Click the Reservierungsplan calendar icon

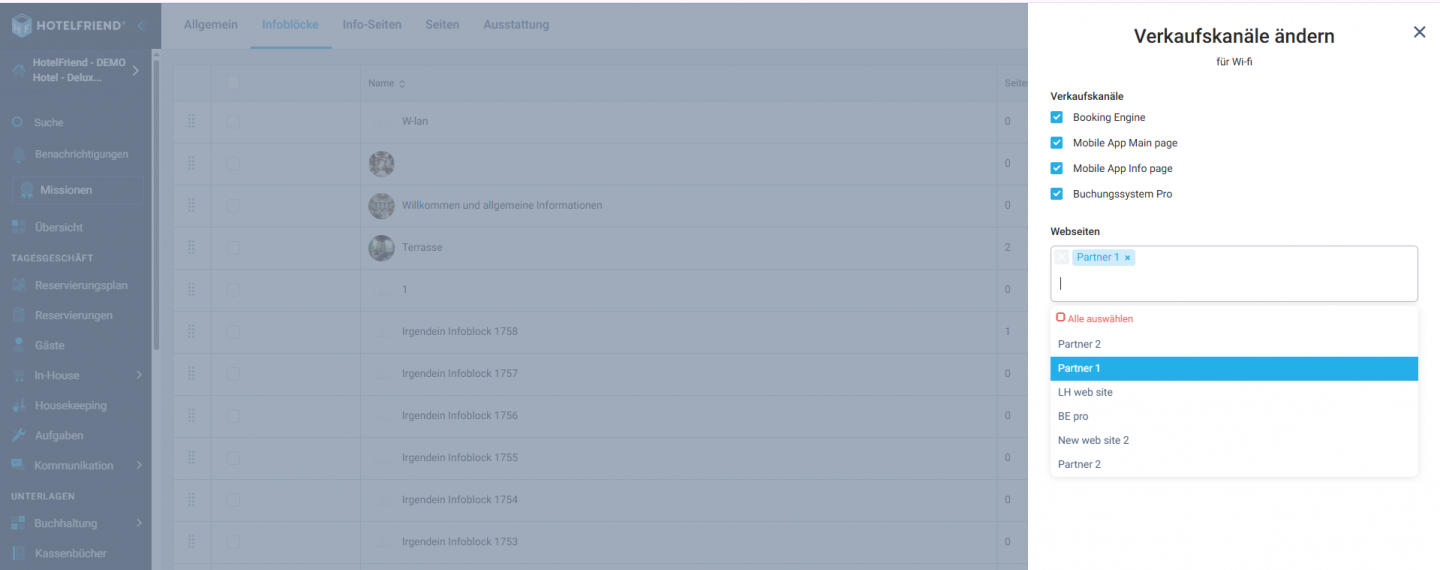click(18, 285)
